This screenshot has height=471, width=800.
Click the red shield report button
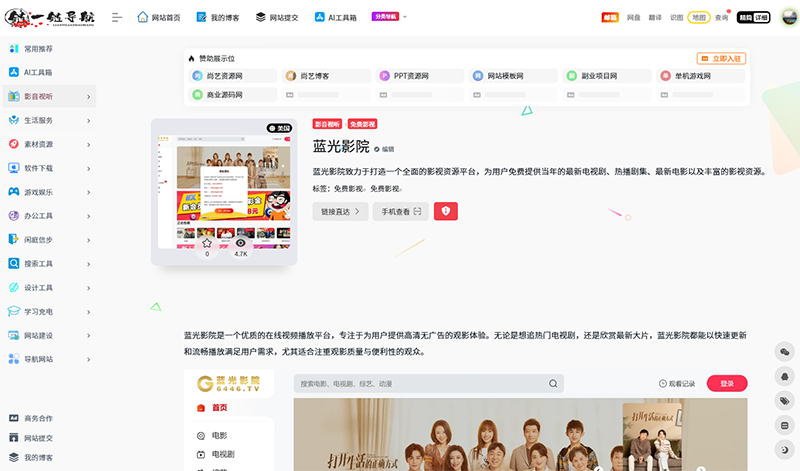tap(445, 211)
